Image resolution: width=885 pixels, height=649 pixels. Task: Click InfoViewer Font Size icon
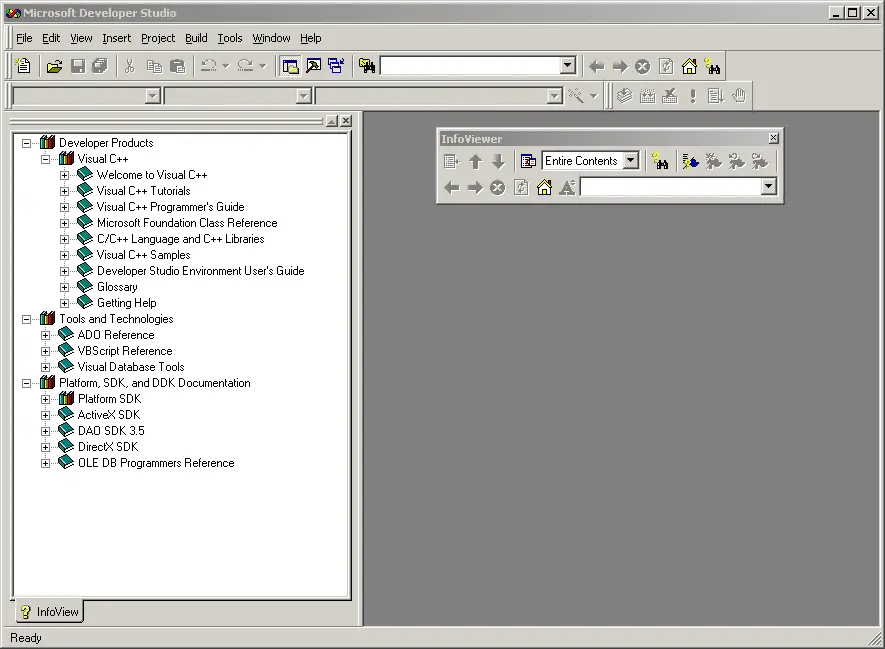click(567, 187)
